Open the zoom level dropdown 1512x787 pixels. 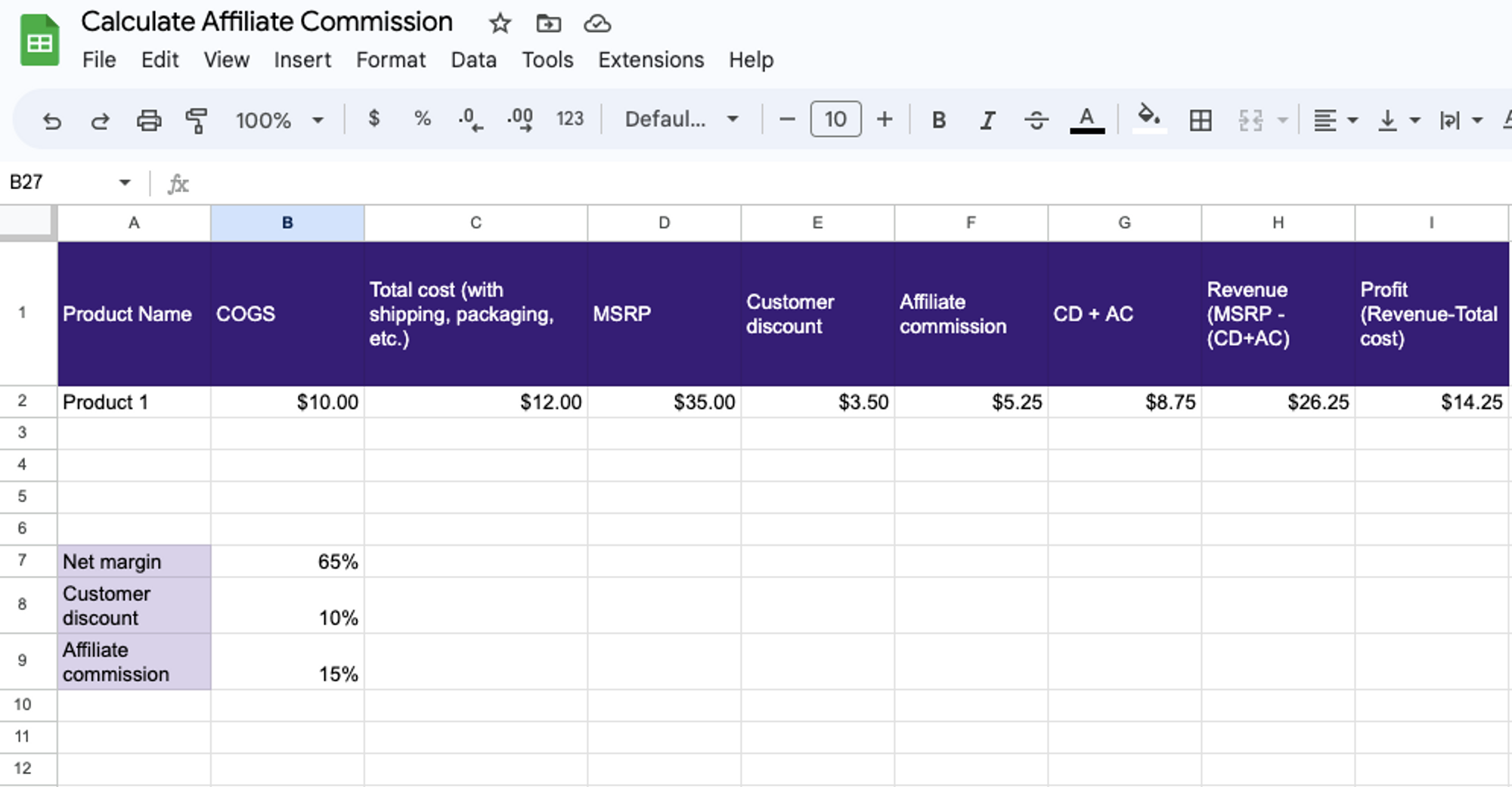(279, 119)
